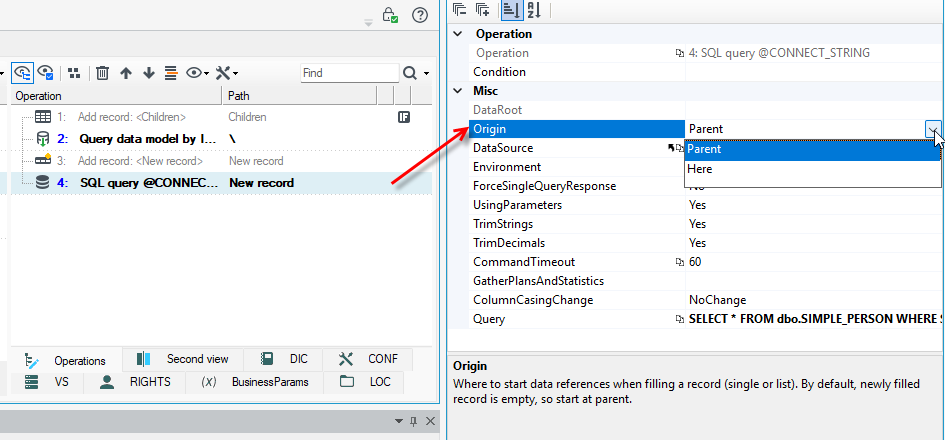This screenshot has width=945, height=440.
Task: Open the LOC tab
Action: tap(363, 382)
